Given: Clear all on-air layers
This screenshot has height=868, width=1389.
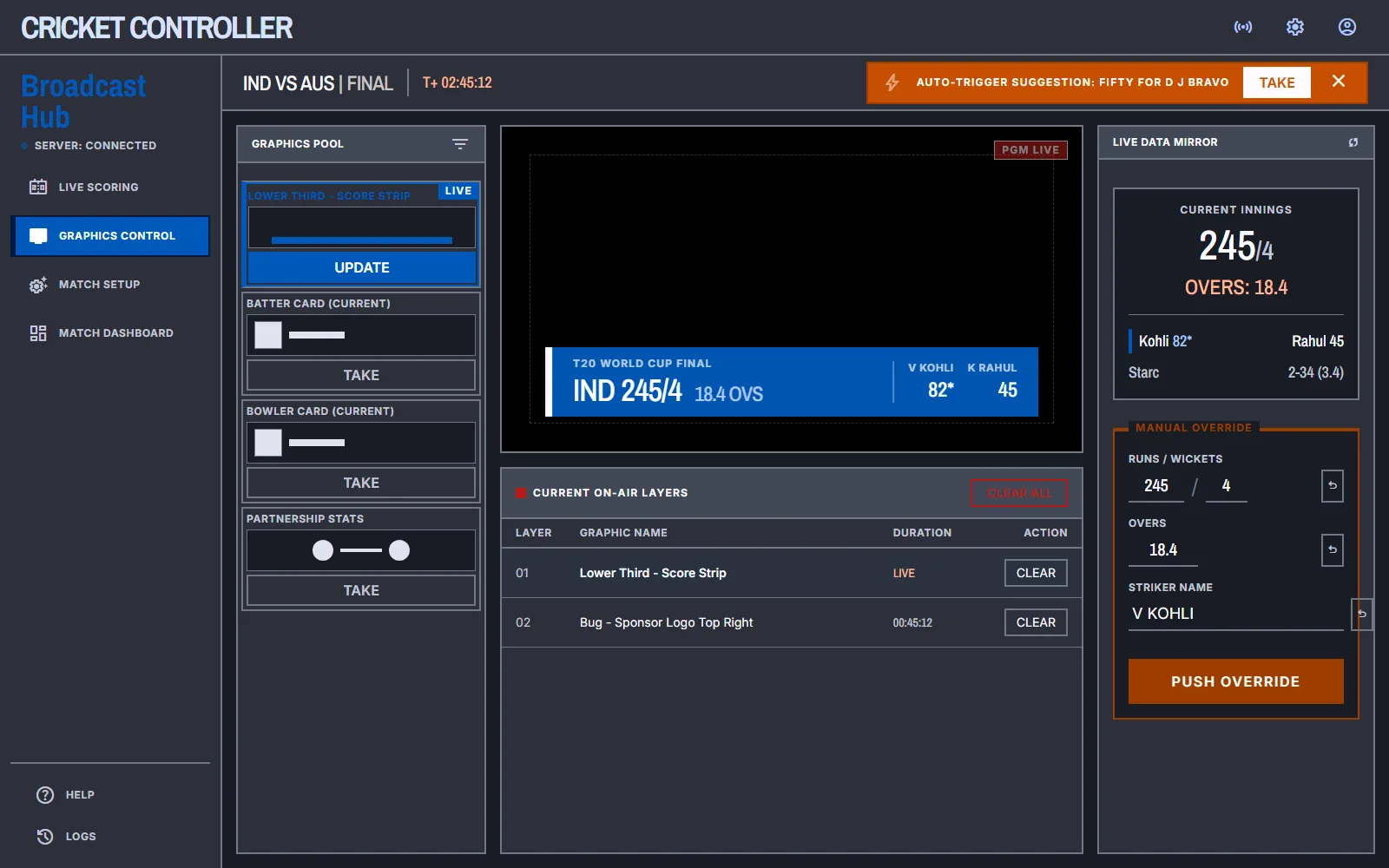Looking at the screenshot, I should tap(1019, 493).
